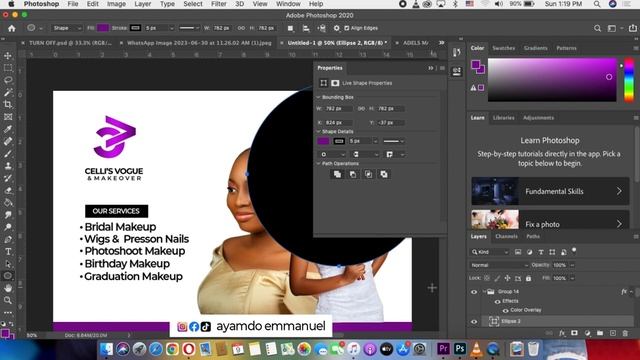Select the Move tool
This screenshot has height=360, width=640.
coord(8,56)
